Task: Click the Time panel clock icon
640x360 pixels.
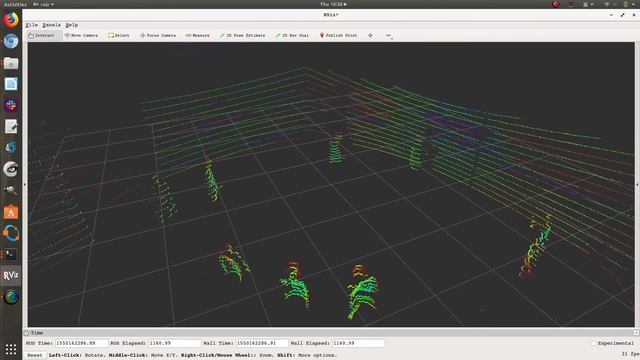Action: (27, 333)
